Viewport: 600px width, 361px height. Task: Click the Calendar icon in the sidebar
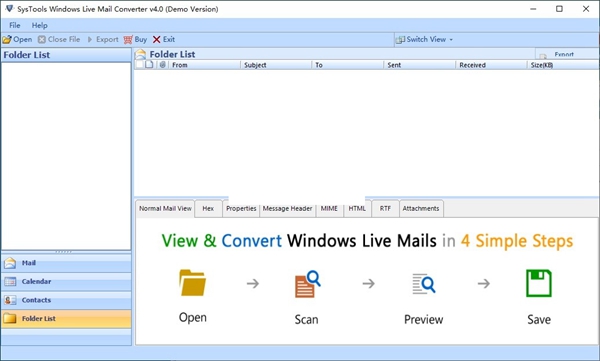(x=10, y=281)
